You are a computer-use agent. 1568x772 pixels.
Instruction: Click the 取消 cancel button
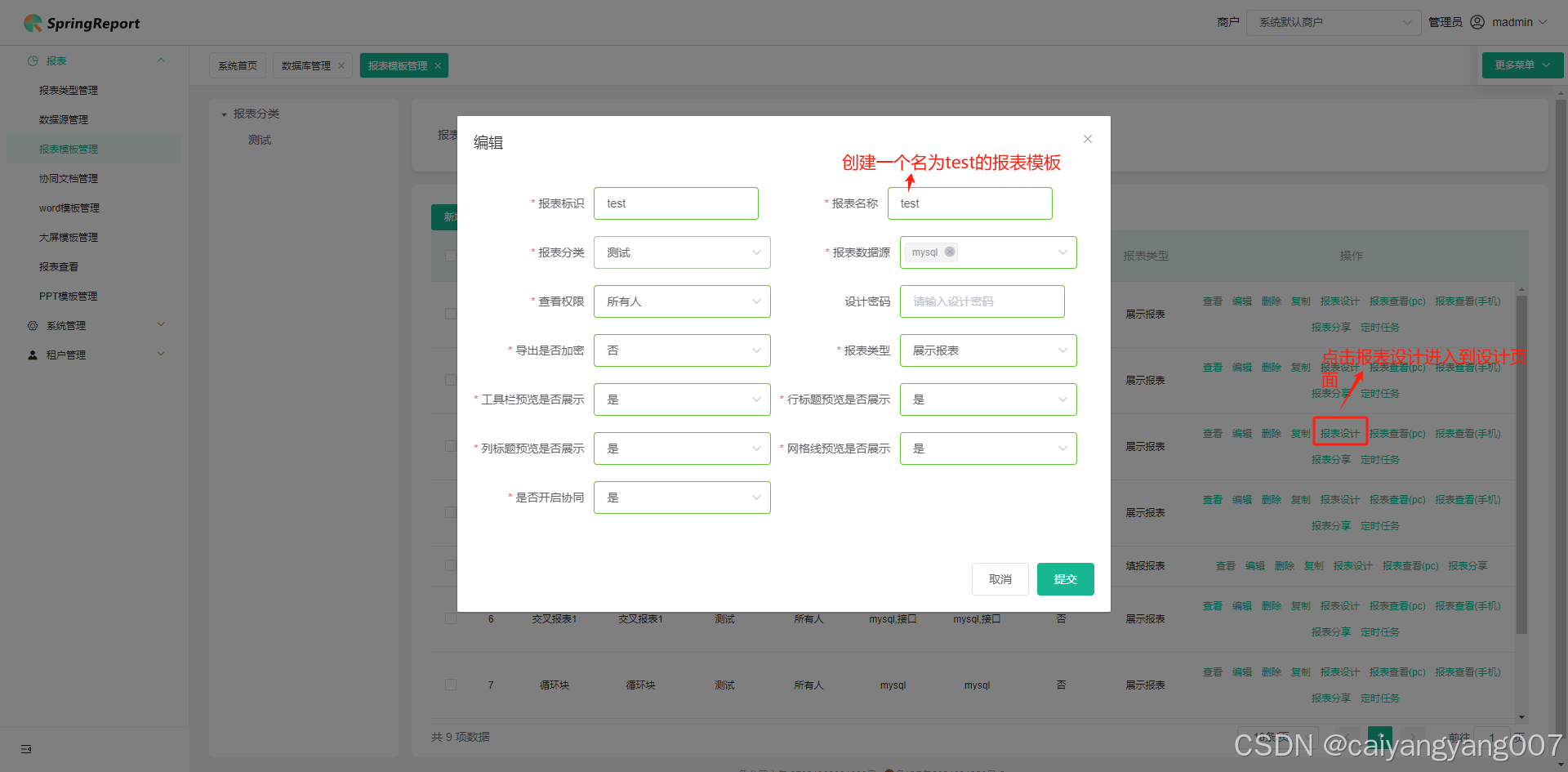(1000, 578)
